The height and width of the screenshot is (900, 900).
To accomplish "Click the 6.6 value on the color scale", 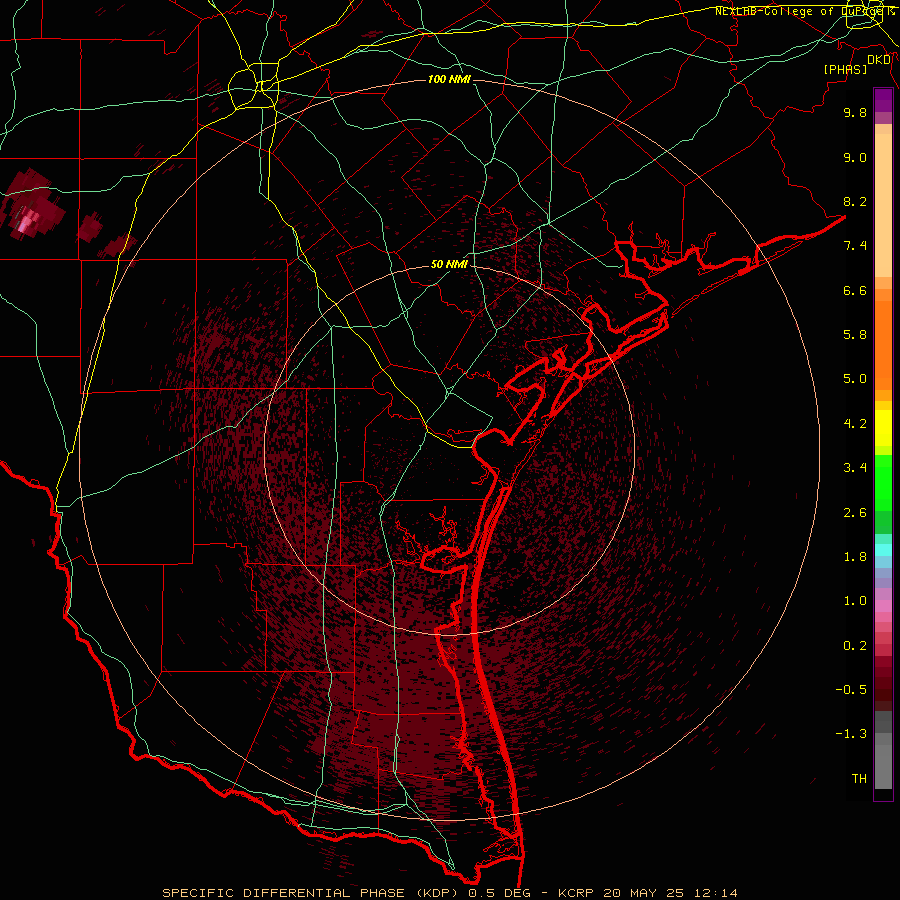I will pos(855,290).
